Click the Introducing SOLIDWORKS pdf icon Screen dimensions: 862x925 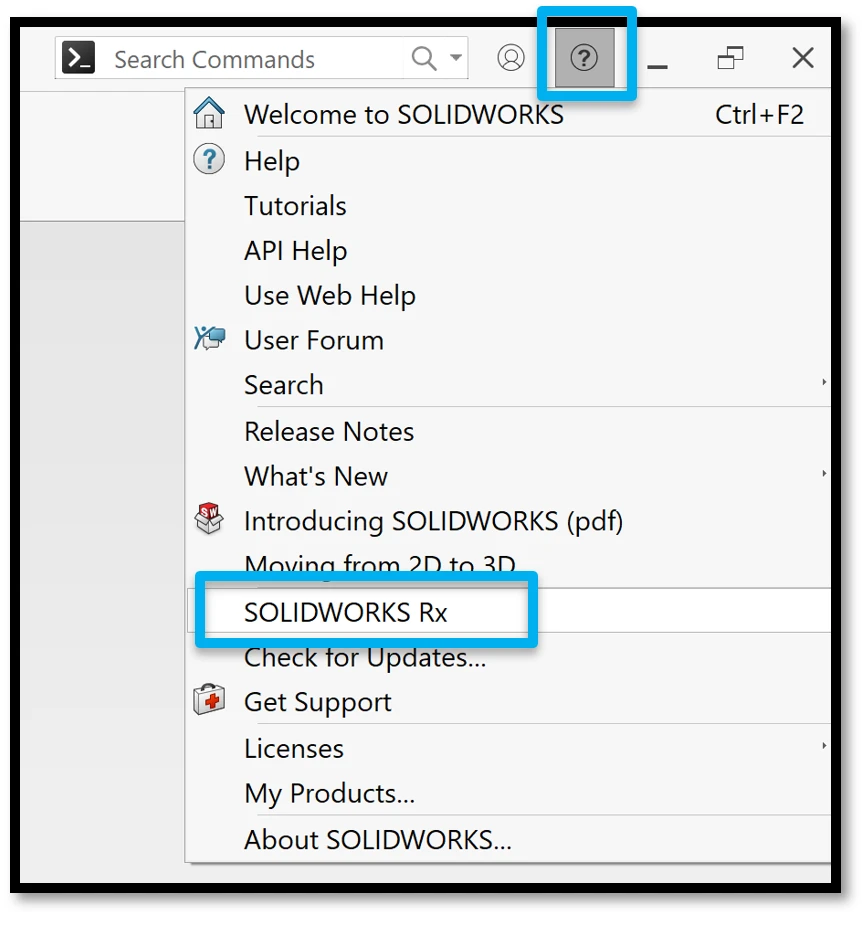click(x=209, y=521)
